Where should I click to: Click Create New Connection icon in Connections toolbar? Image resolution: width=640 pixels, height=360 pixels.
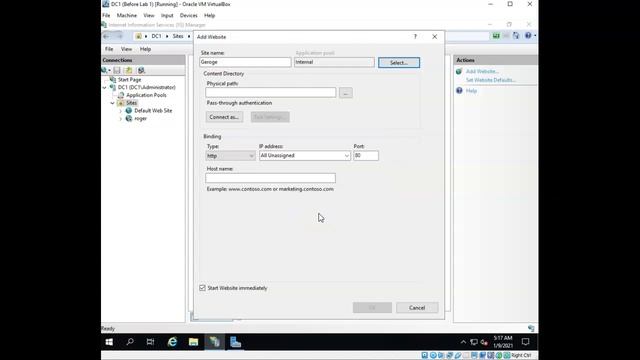104,71
